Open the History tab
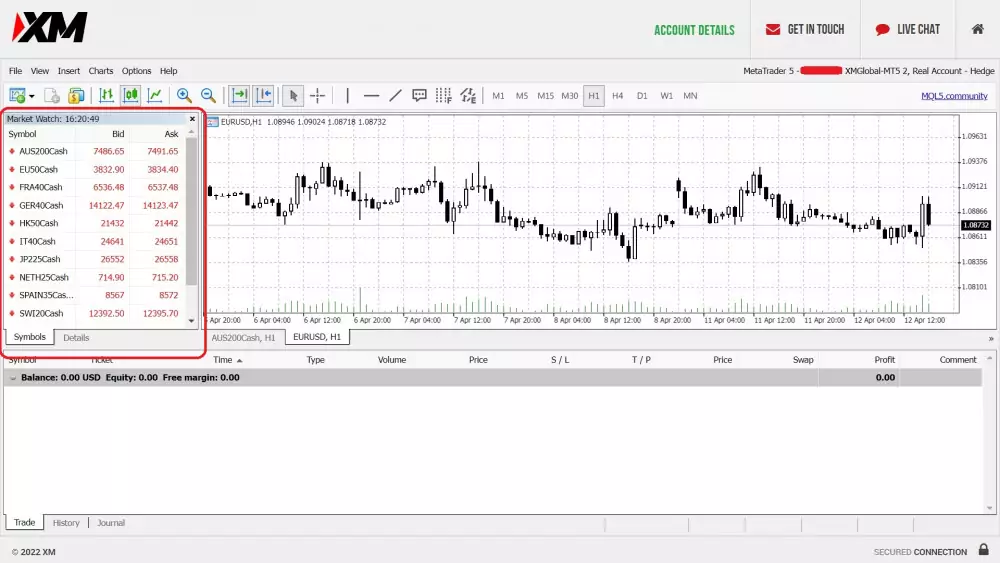 pos(66,523)
